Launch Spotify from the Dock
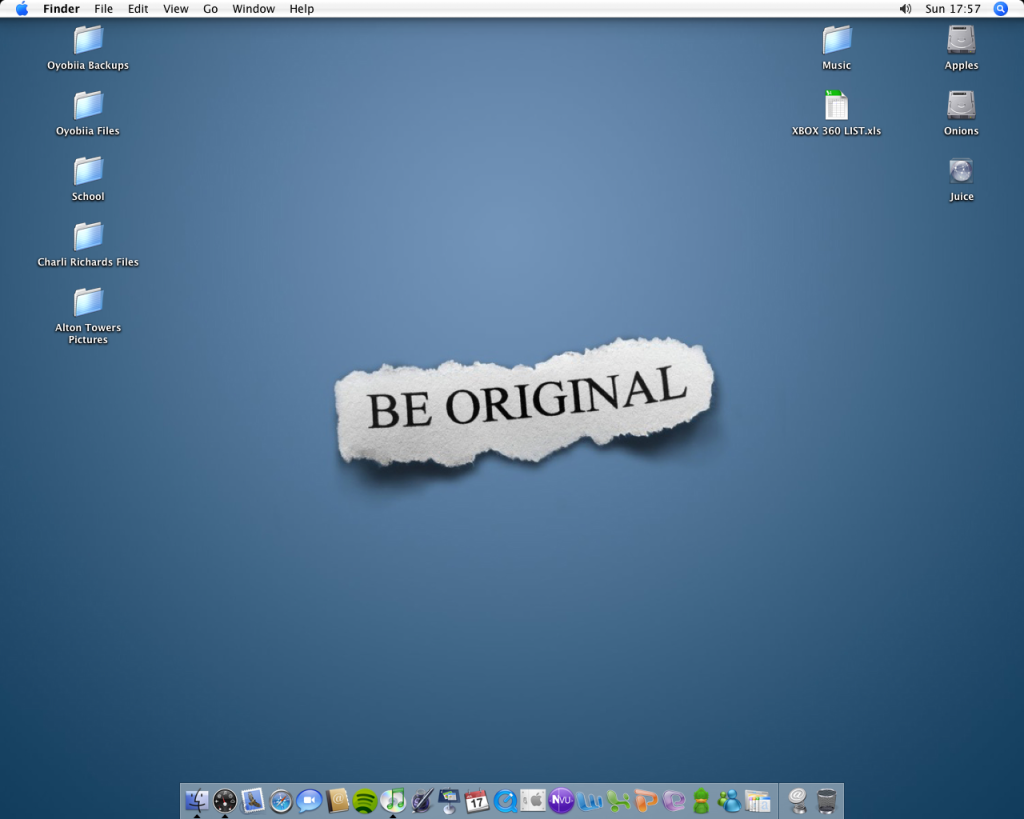Image resolution: width=1024 pixels, height=819 pixels. (365, 801)
